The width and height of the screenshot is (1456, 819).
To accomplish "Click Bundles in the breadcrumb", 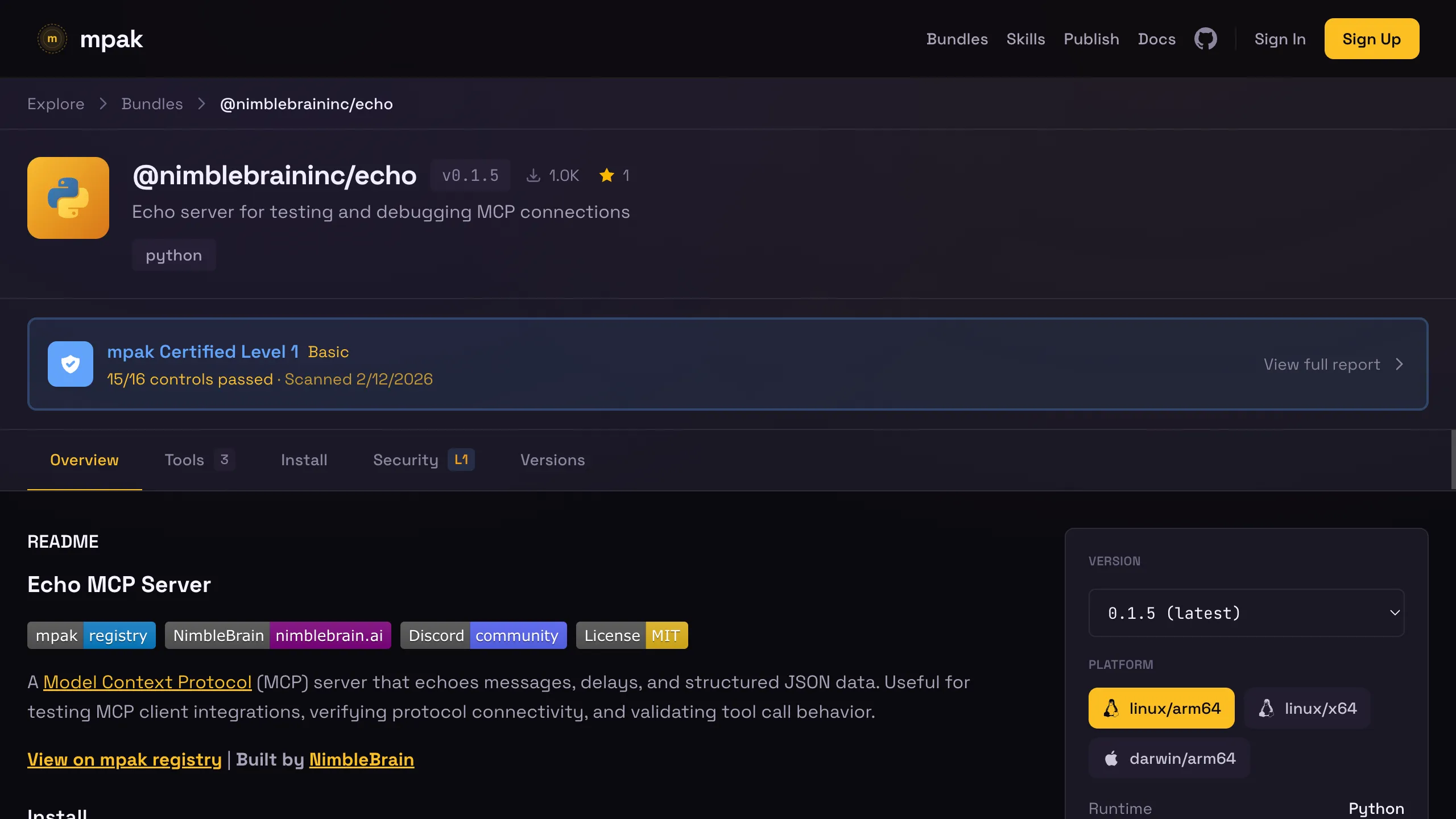I will [152, 104].
